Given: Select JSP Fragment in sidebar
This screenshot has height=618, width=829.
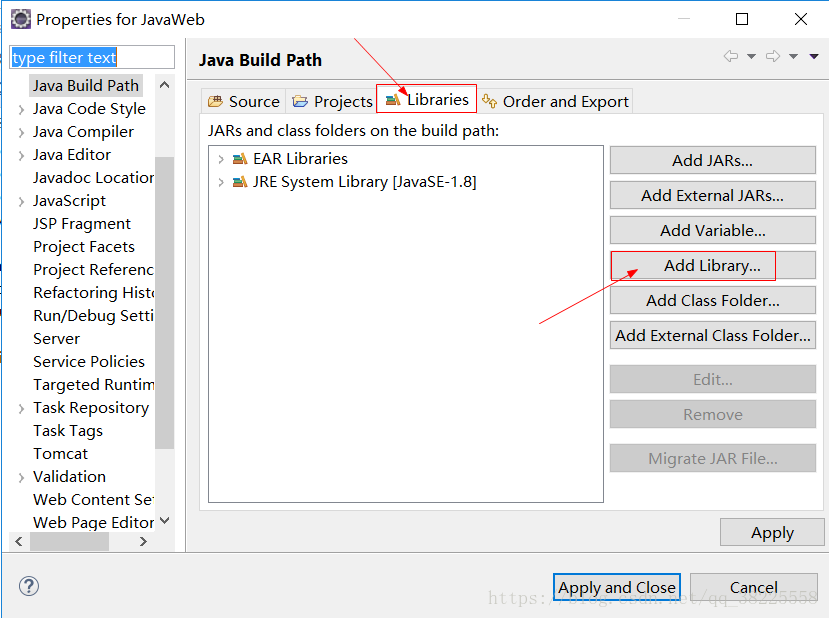Looking at the screenshot, I should click(x=82, y=224).
